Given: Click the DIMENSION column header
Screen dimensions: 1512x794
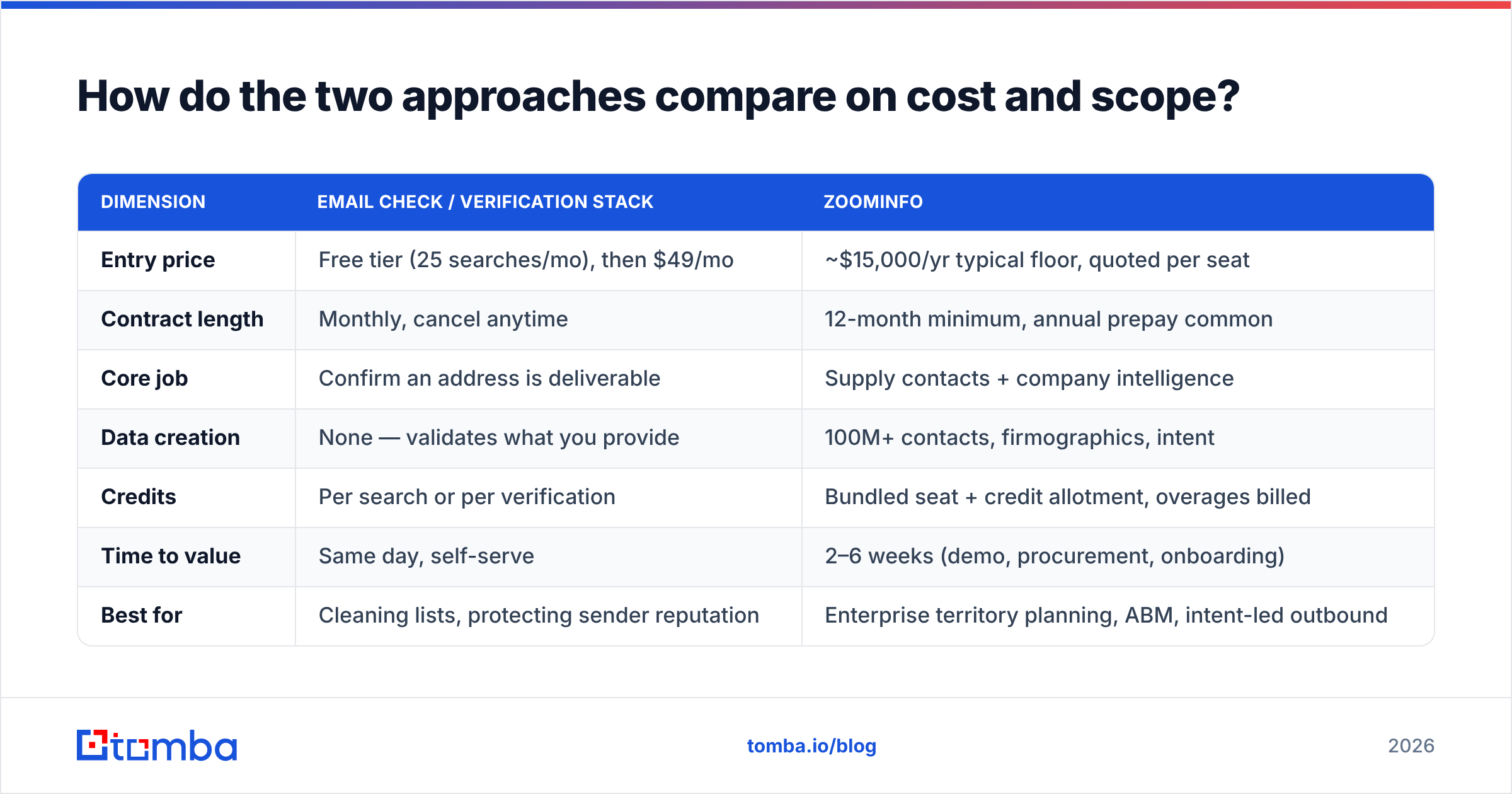Looking at the screenshot, I should (x=153, y=202).
